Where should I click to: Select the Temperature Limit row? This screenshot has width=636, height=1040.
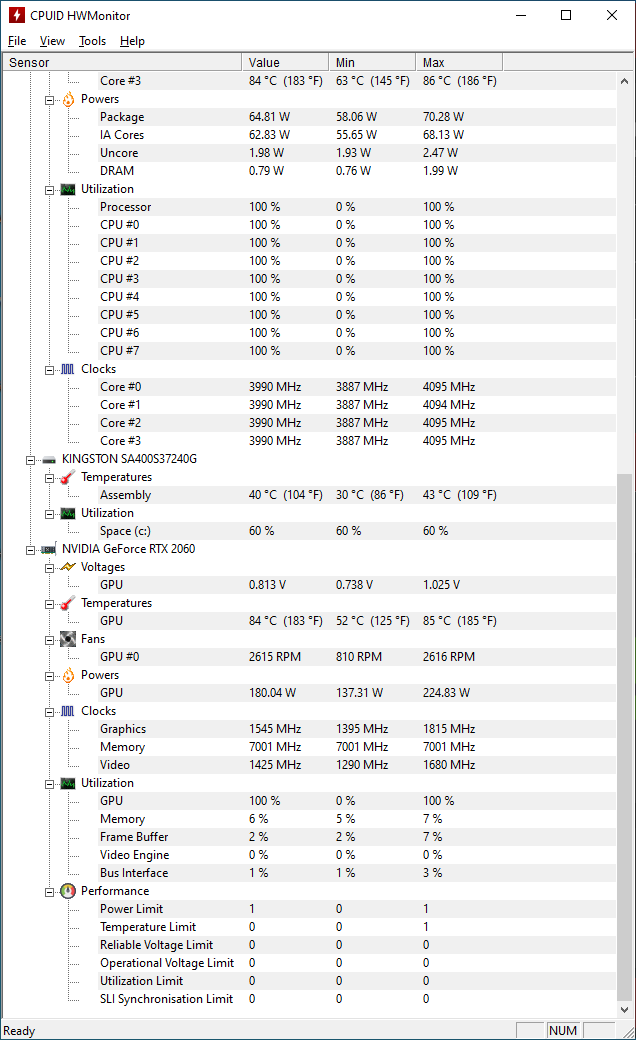point(148,927)
